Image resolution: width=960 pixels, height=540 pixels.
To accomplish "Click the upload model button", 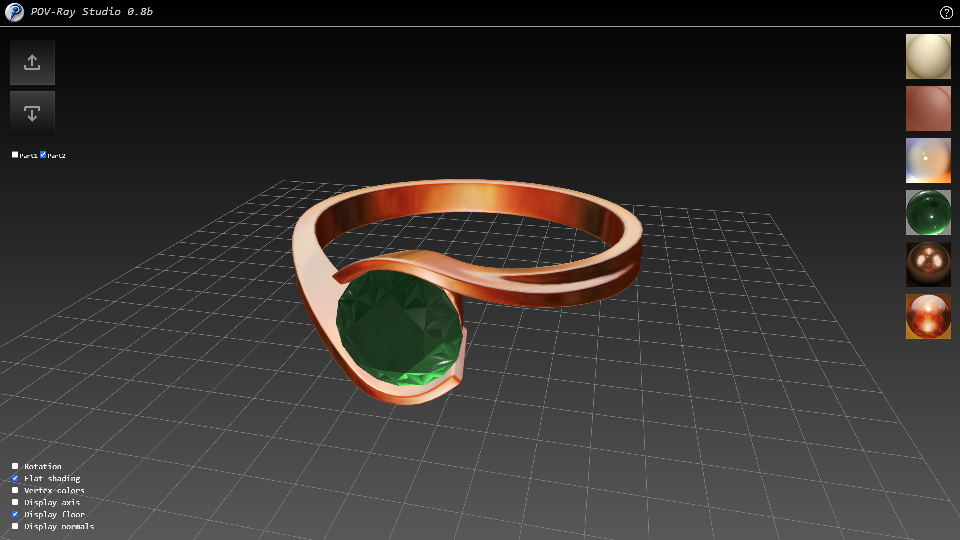I will [x=32, y=62].
